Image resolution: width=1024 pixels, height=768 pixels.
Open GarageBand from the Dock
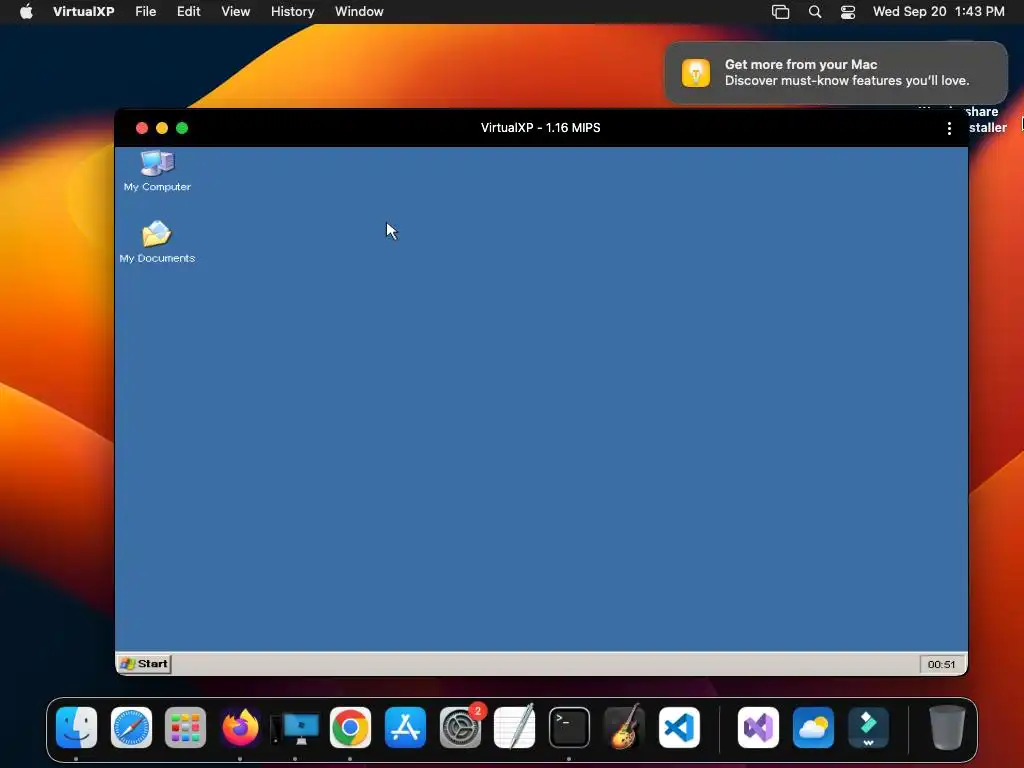[x=624, y=726]
